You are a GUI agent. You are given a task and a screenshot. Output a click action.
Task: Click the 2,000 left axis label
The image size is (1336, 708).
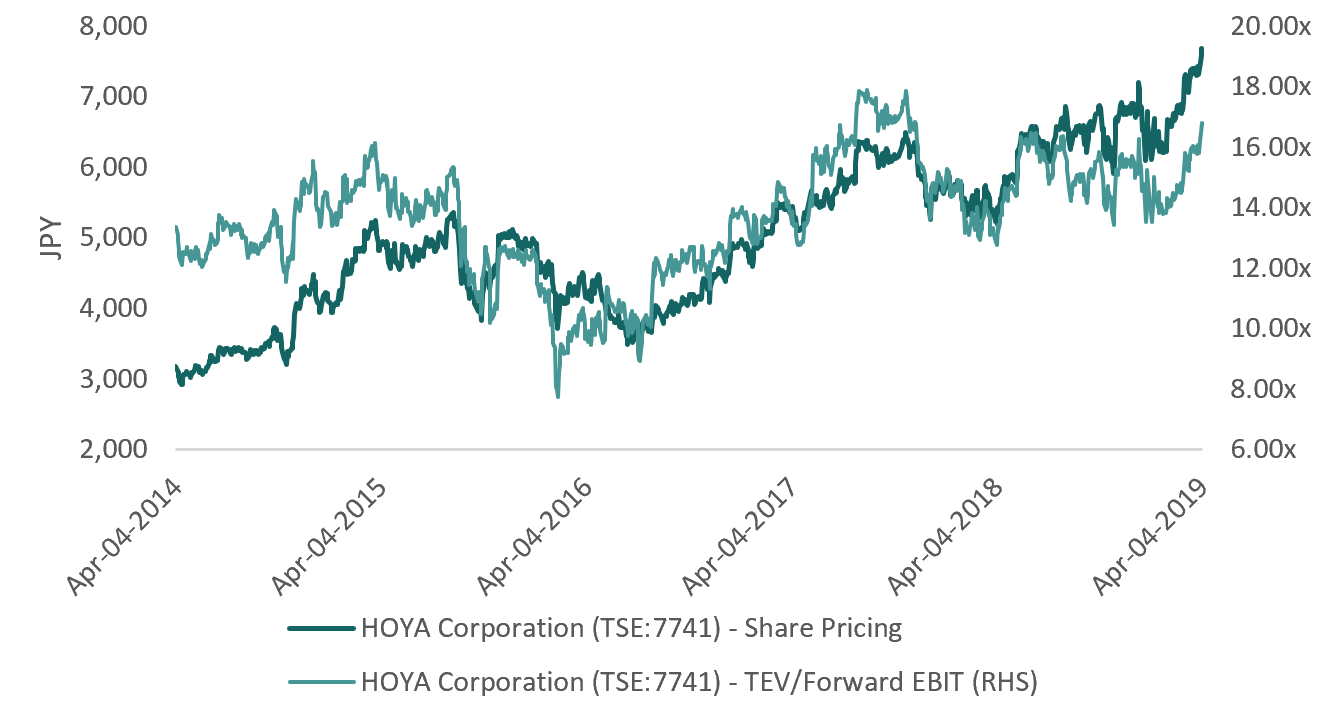(x=115, y=450)
